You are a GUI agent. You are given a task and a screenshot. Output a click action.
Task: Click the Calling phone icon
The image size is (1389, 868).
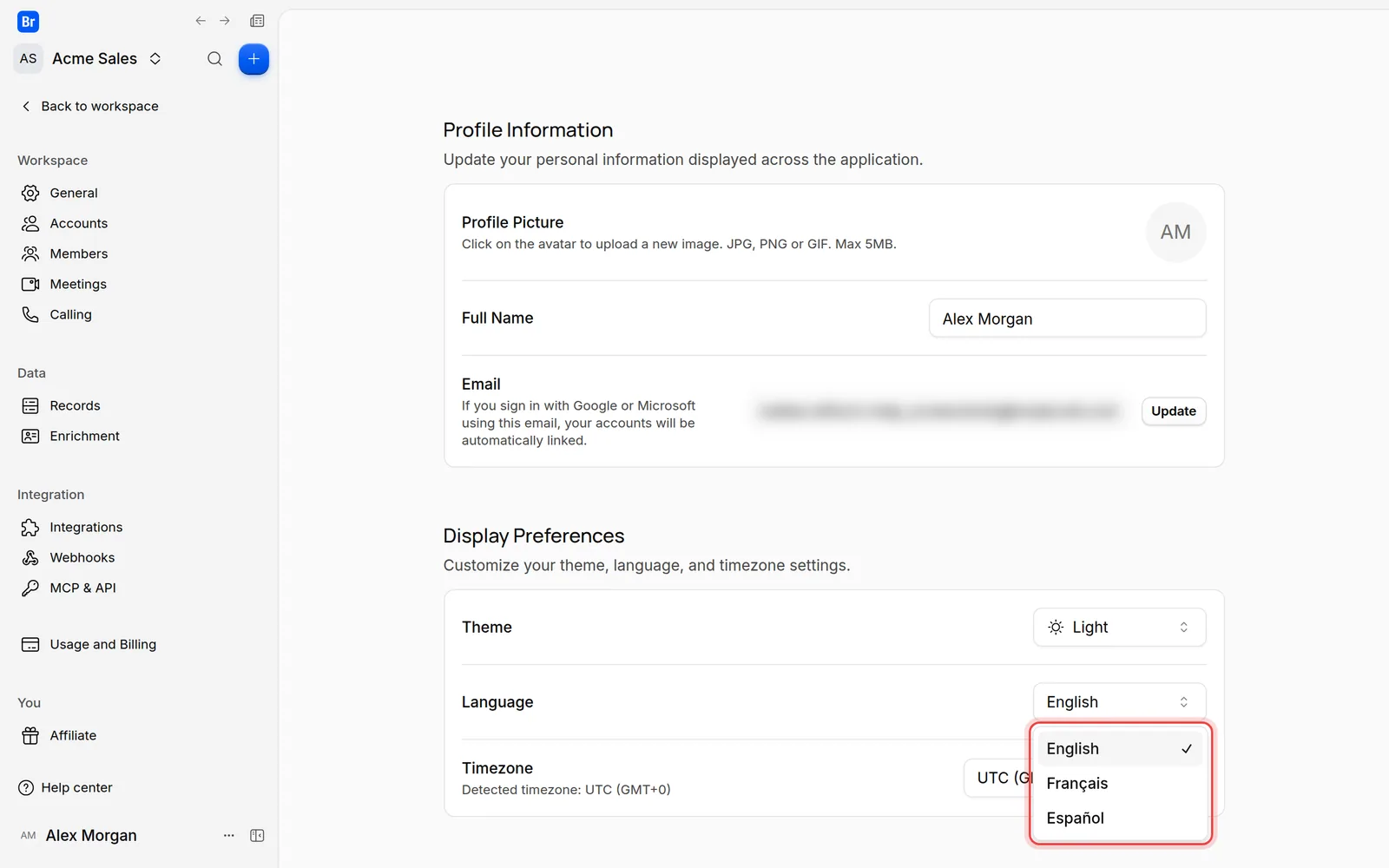pos(30,314)
